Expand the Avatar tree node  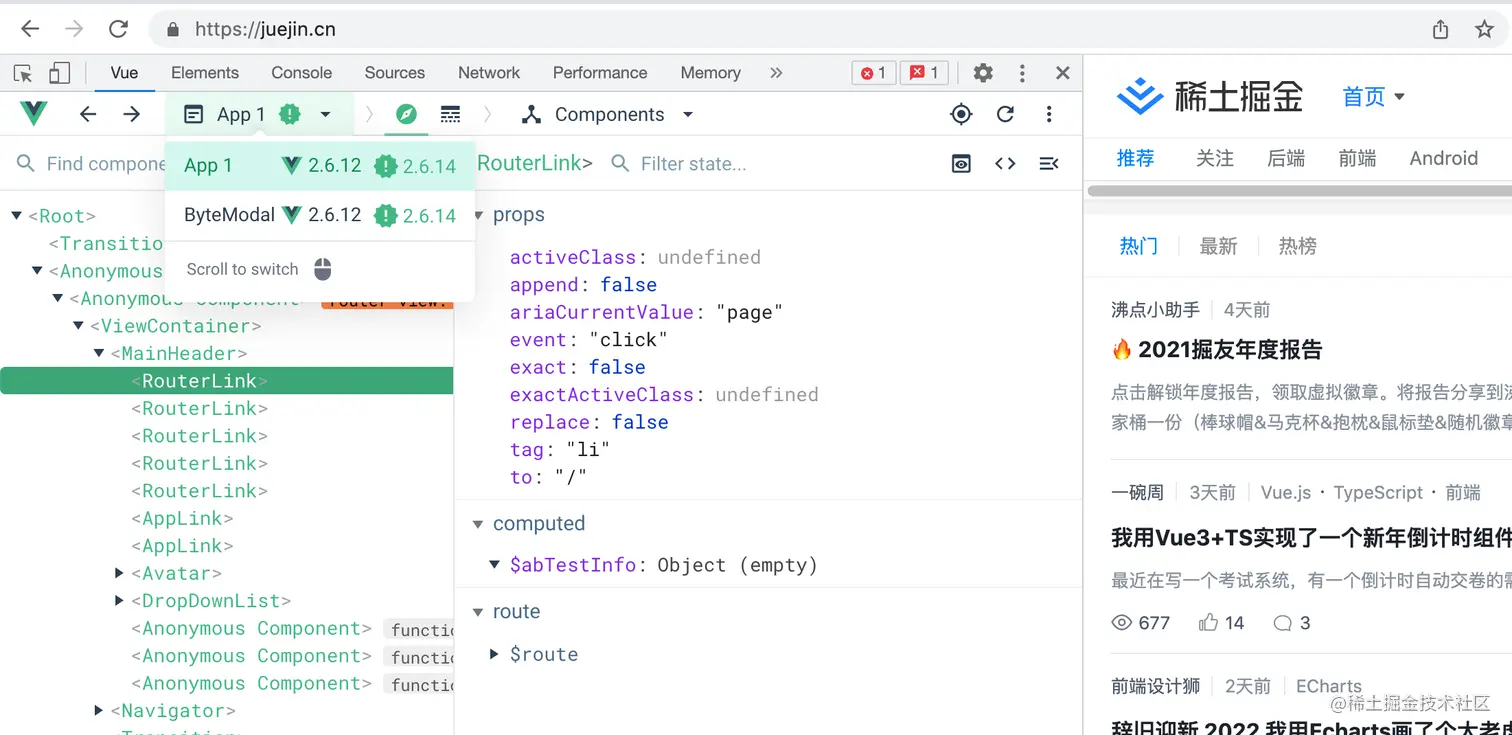click(120, 573)
